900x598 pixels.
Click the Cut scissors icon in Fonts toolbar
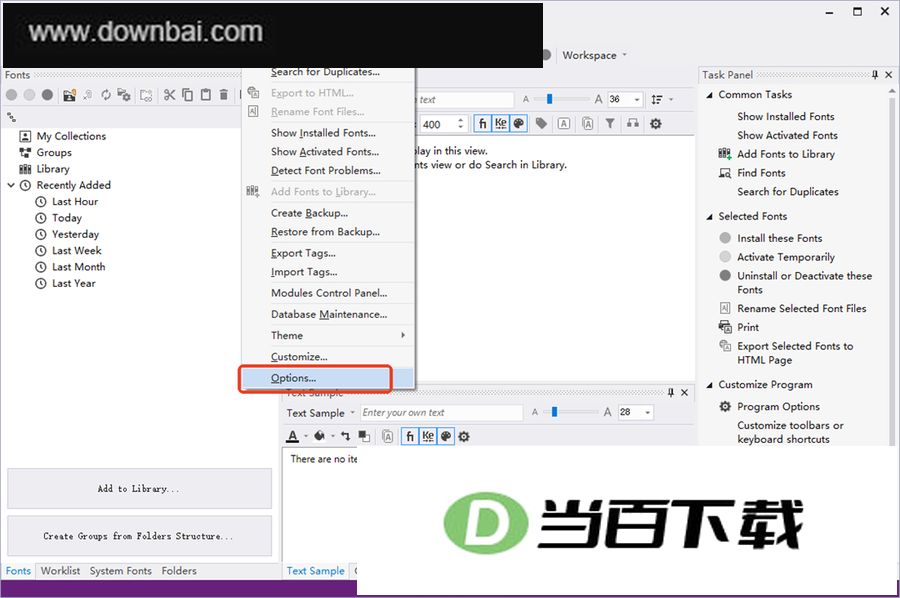pyautogui.click(x=169, y=95)
